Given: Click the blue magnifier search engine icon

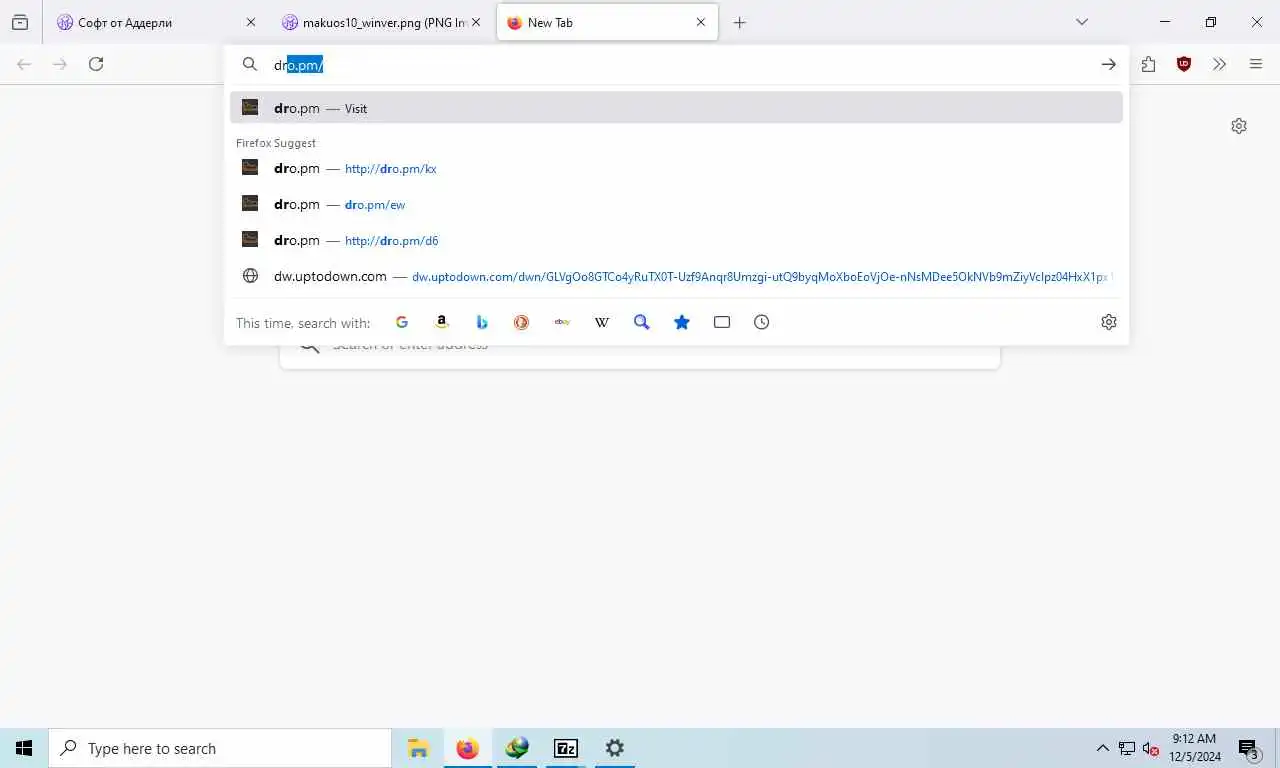Looking at the screenshot, I should coord(642,322).
